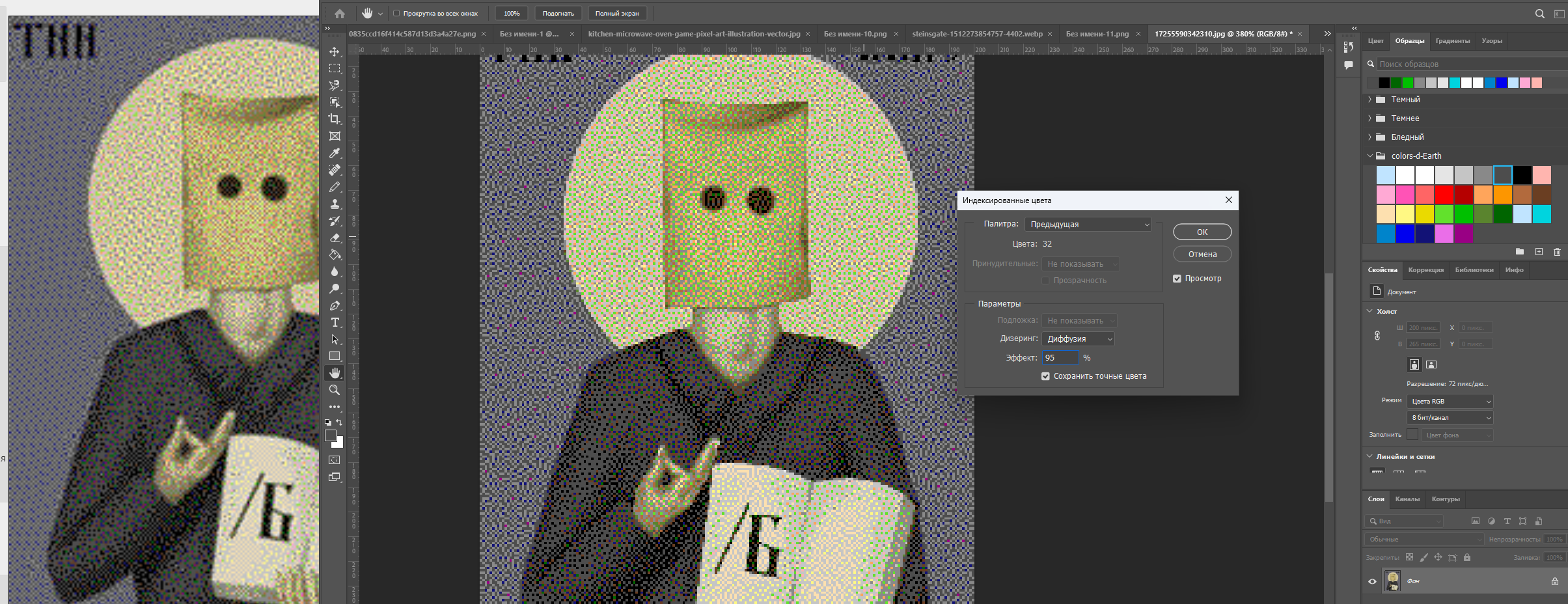The height and width of the screenshot is (604, 1568).
Task: Toggle 'Прокрутка во всех окнах' checkbox
Action: click(x=396, y=13)
